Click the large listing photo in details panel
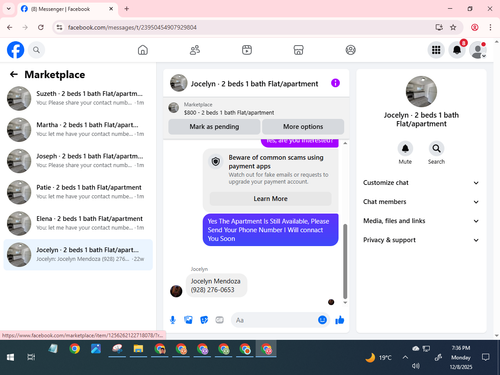 [421, 91]
